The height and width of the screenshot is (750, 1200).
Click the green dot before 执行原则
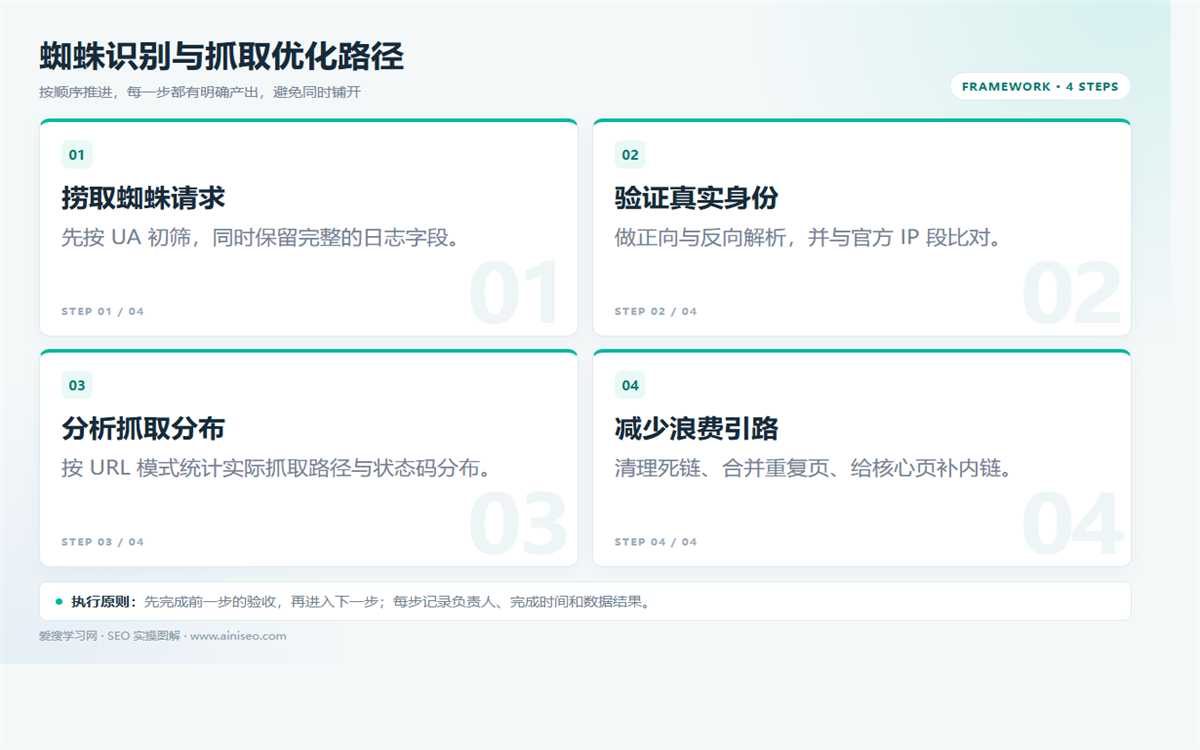(59, 601)
